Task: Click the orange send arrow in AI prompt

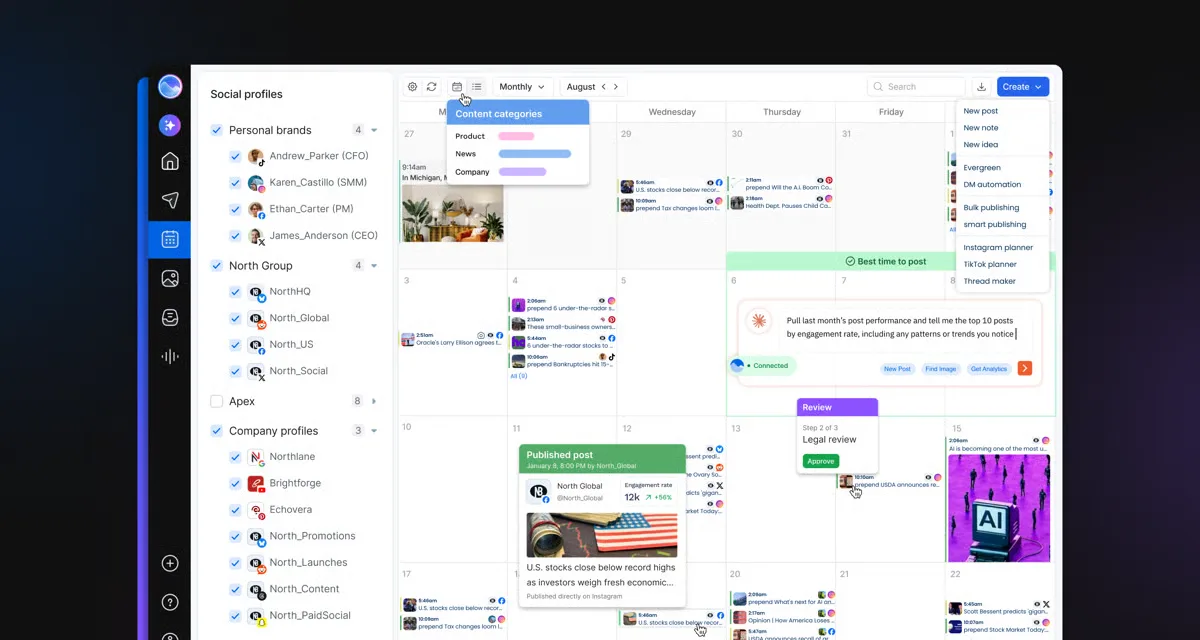Action: click(x=1024, y=368)
